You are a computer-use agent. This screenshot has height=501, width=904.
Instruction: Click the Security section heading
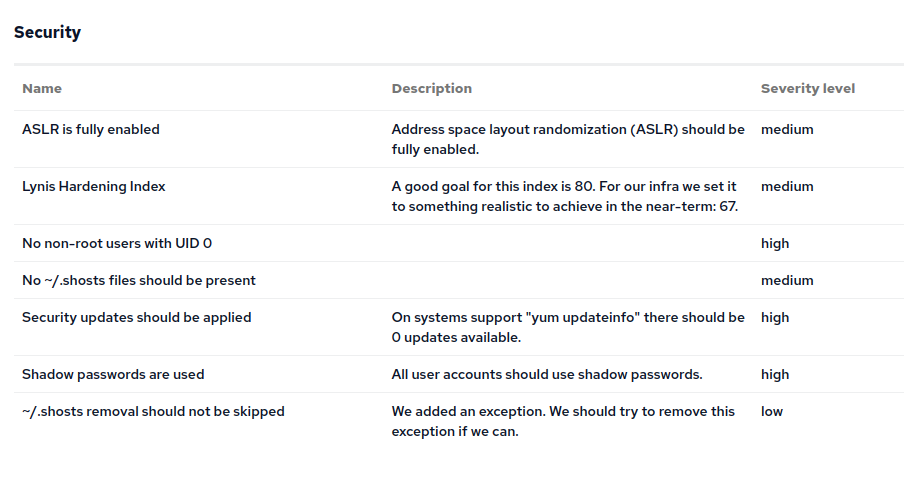coord(47,32)
